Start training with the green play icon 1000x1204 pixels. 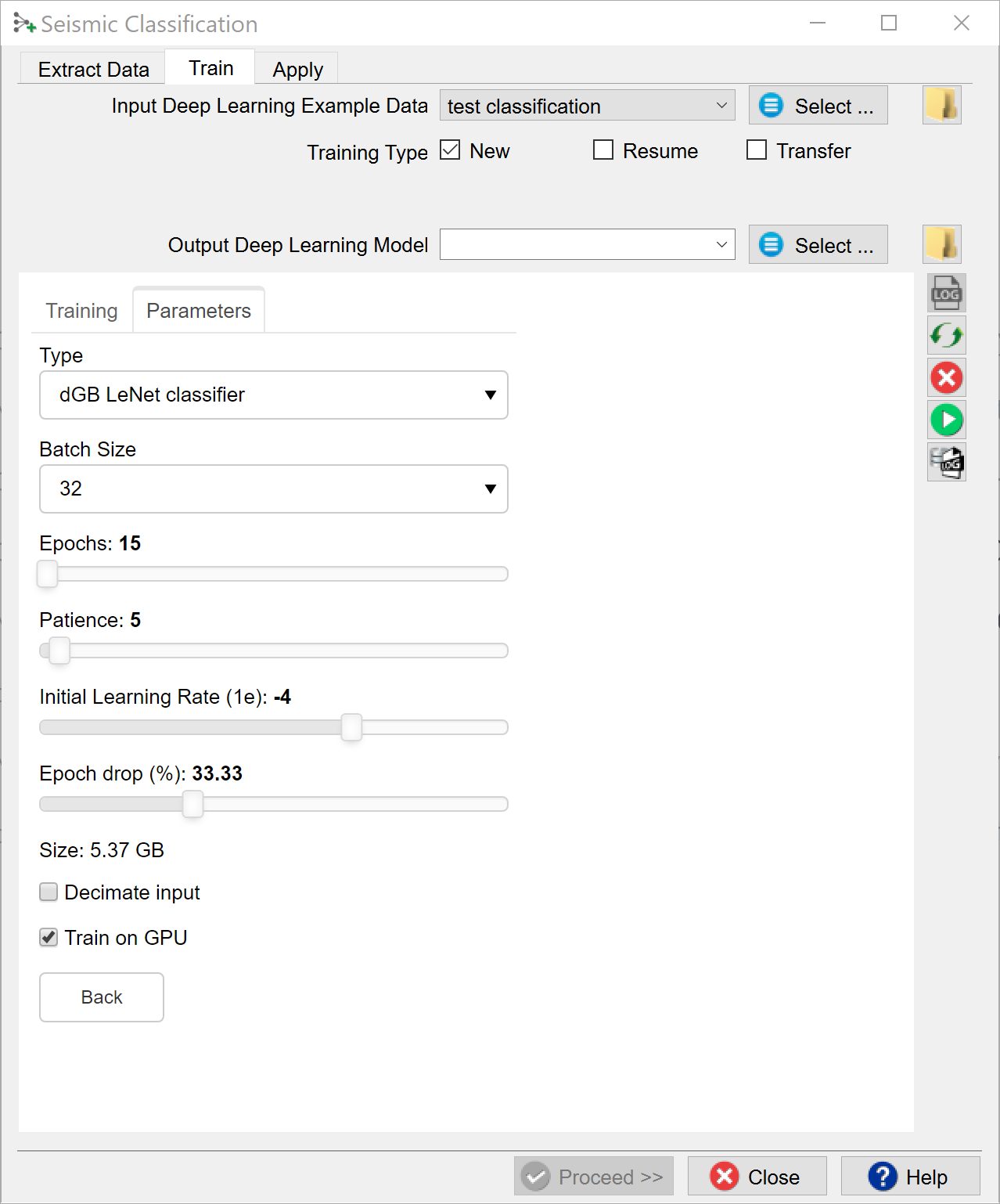(946, 420)
